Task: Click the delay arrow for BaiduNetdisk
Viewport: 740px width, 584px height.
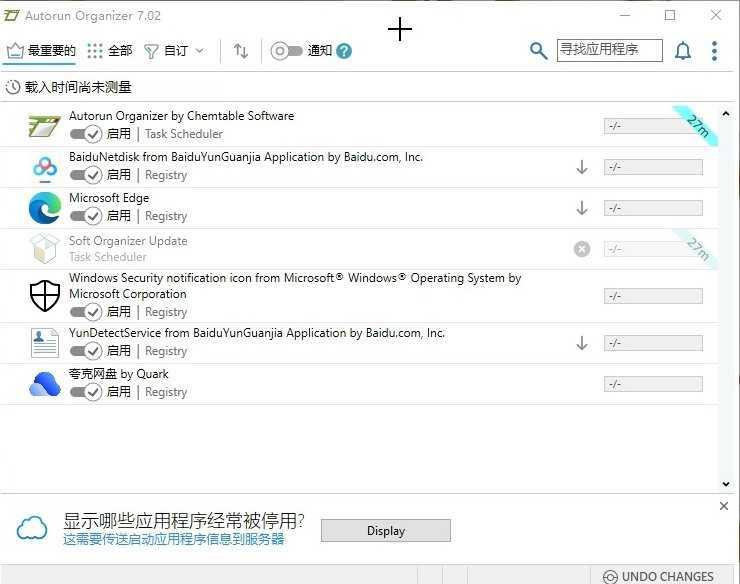Action: coord(582,167)
